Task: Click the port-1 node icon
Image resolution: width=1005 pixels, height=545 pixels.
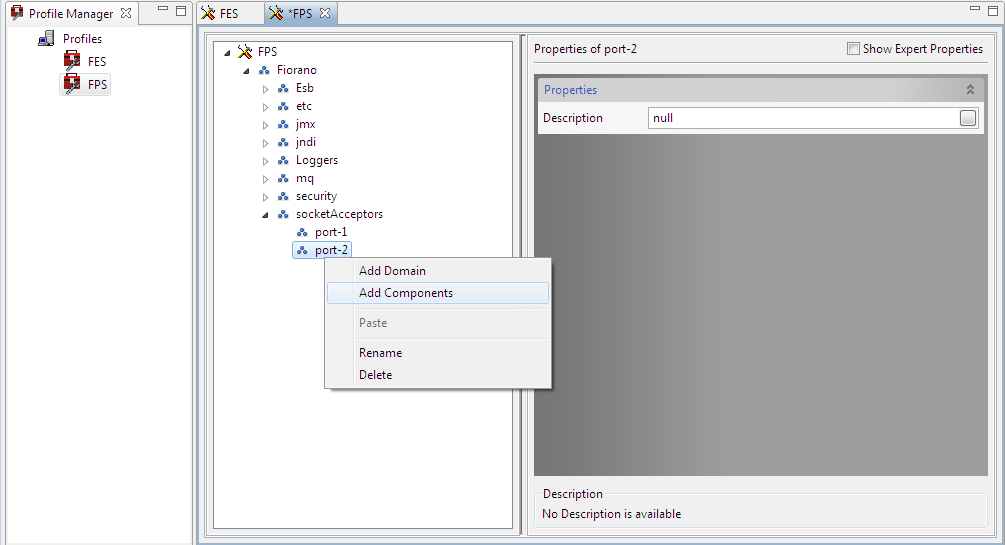Action: [x=303, y=232]
